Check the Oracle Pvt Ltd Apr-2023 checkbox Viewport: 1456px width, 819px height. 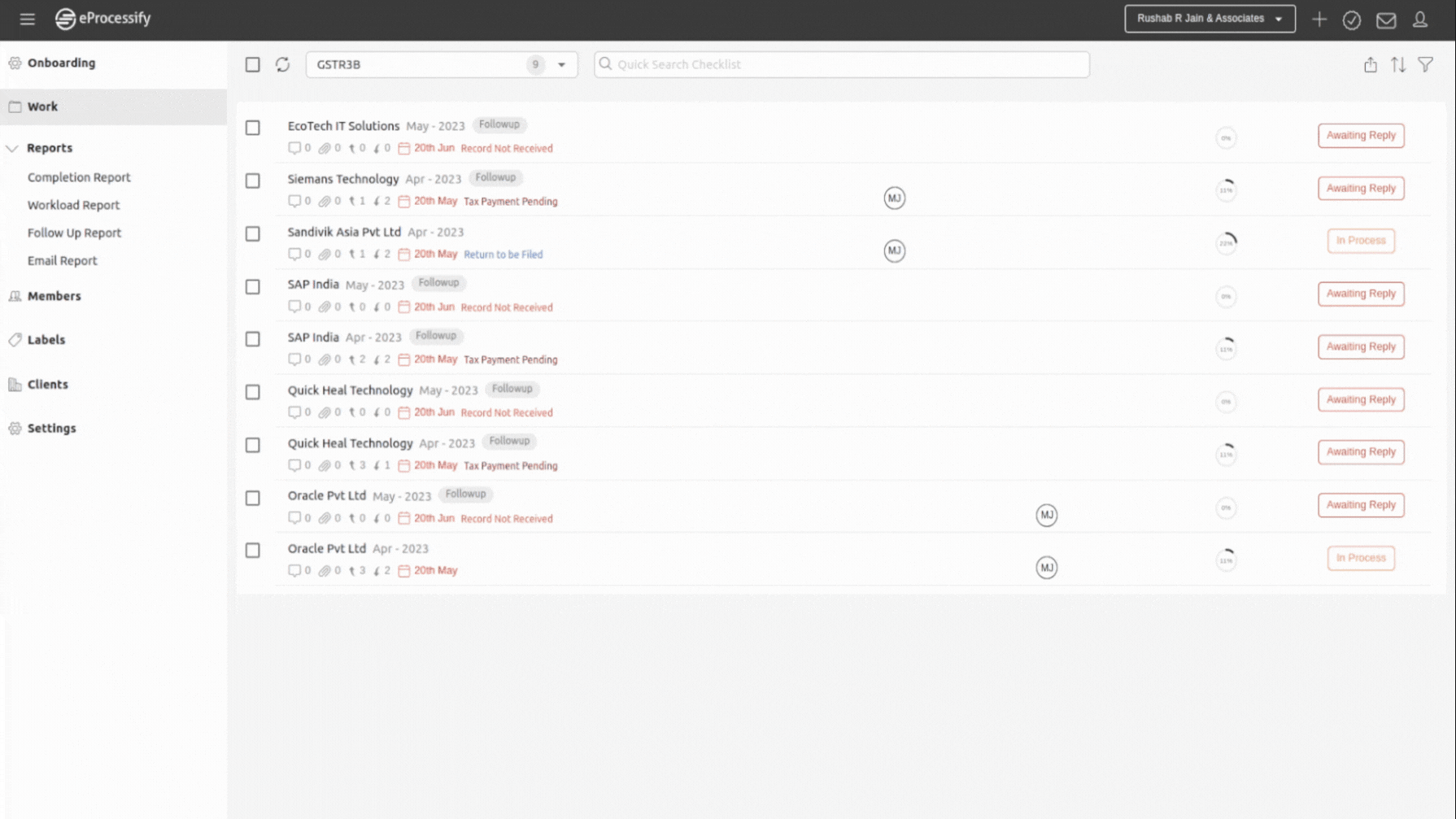[x=253, y=551]
